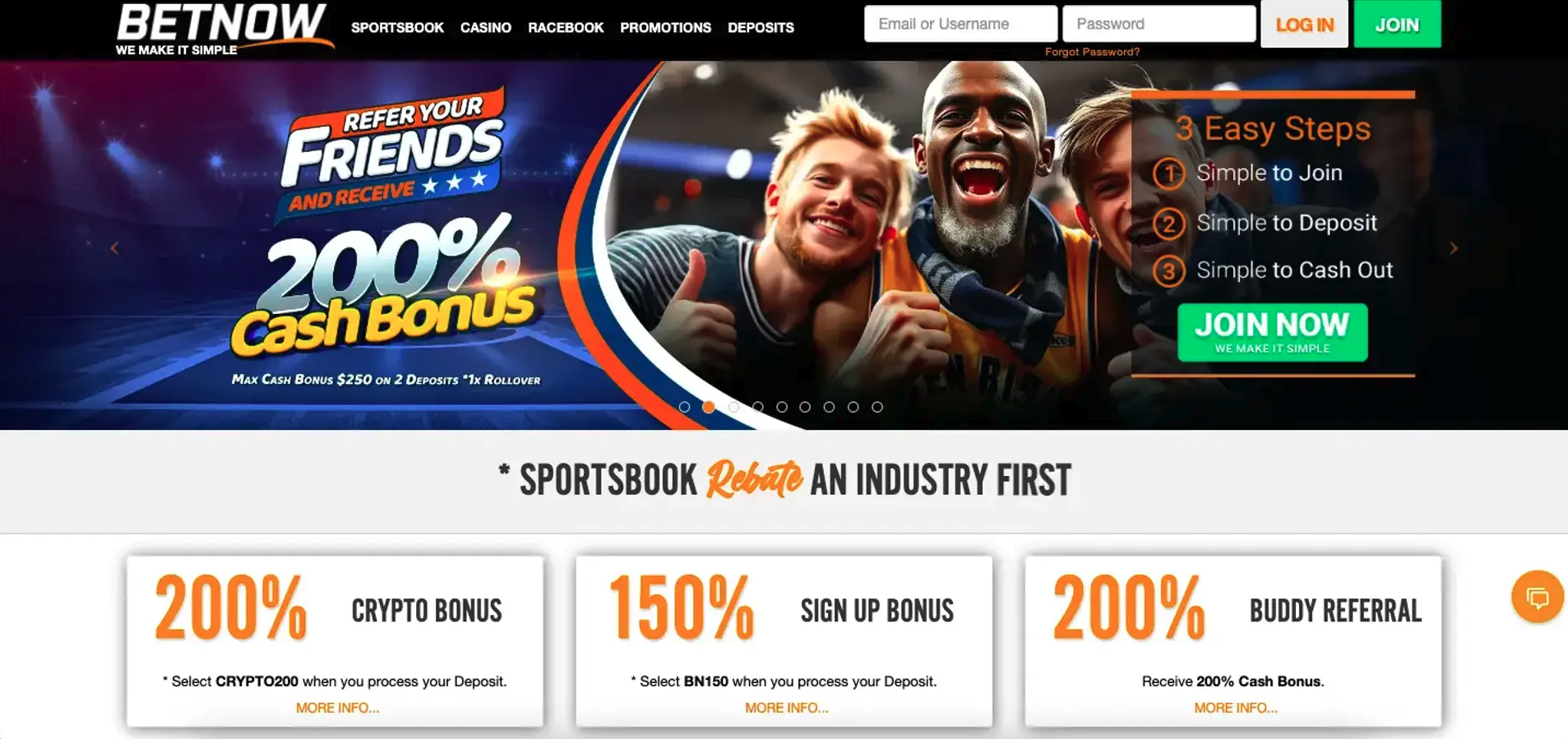
Task: Open the Sportsbook menu item
Action: 397,27
